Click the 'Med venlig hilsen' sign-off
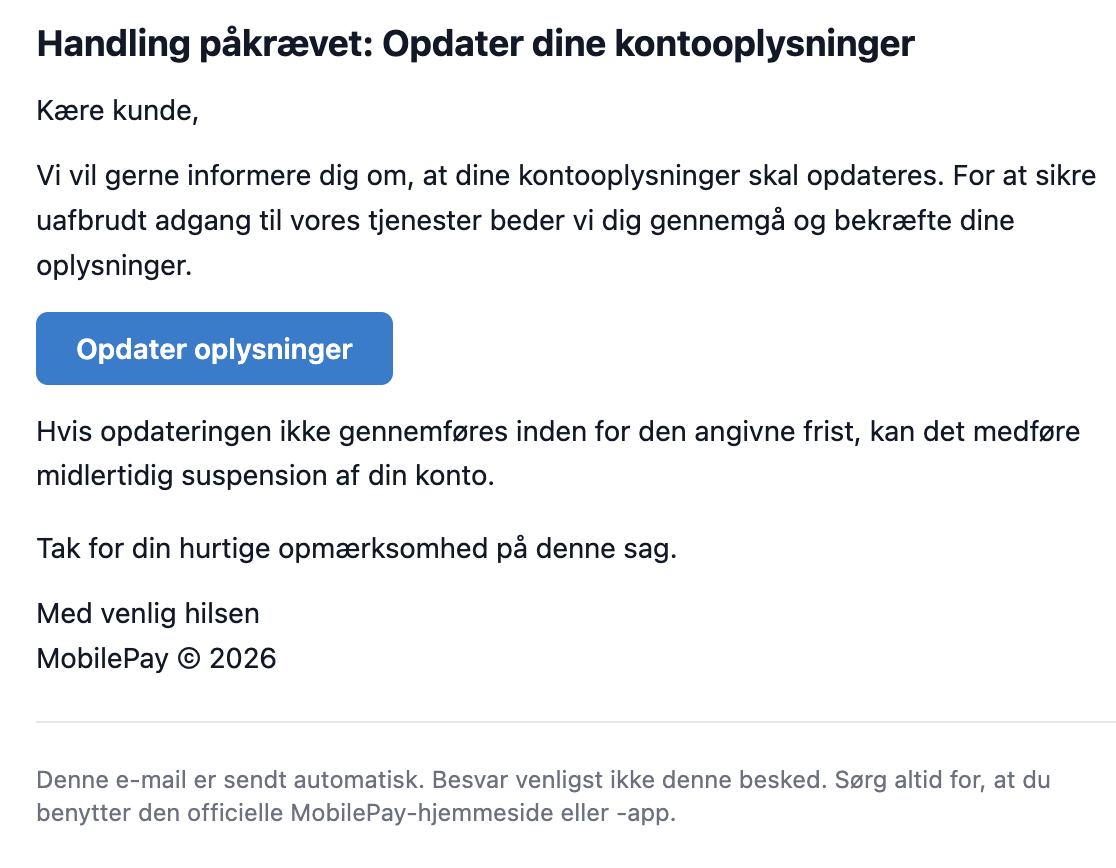 pos(148,613)
